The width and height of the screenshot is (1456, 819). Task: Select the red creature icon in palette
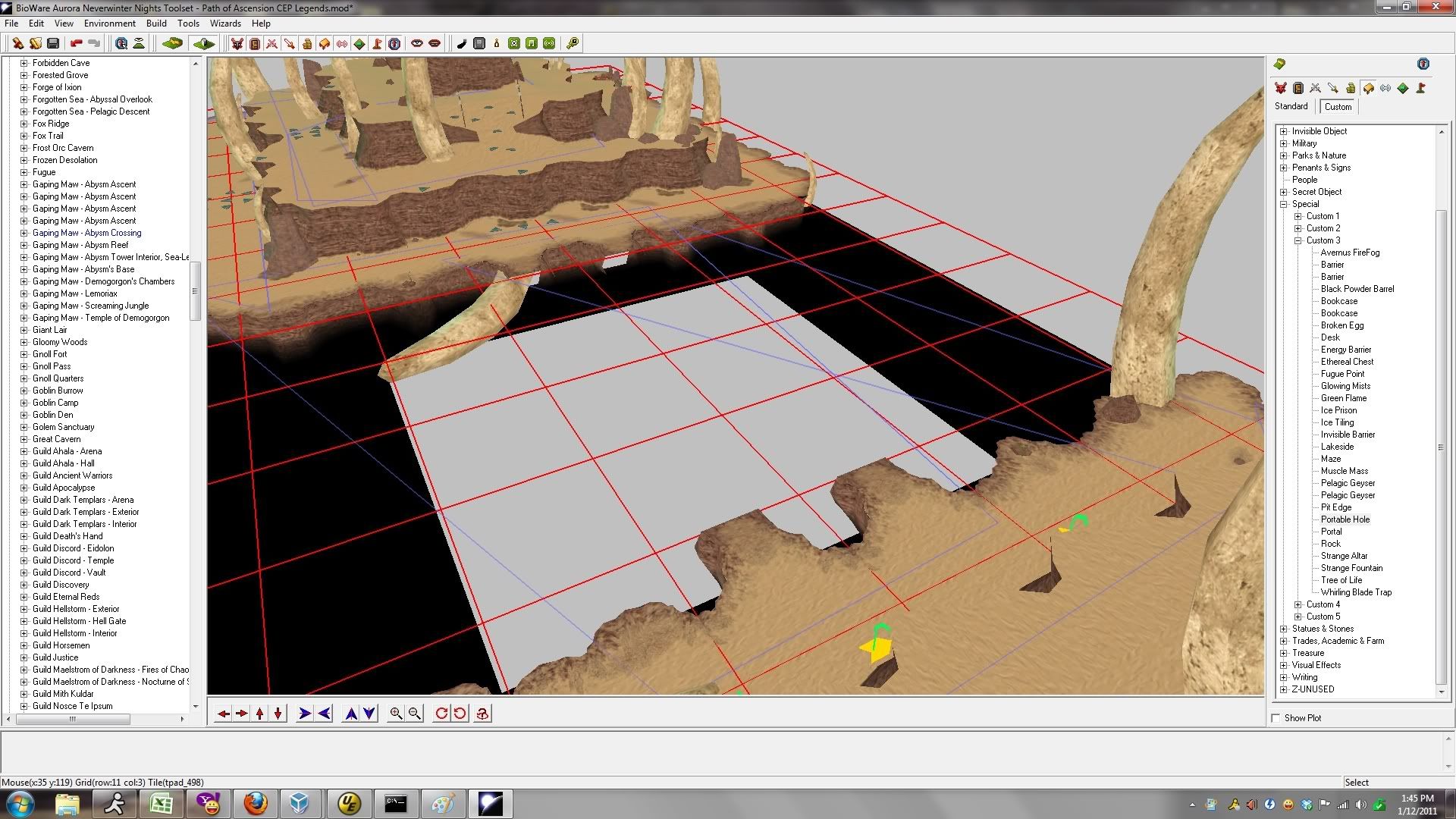point(1281,88)
